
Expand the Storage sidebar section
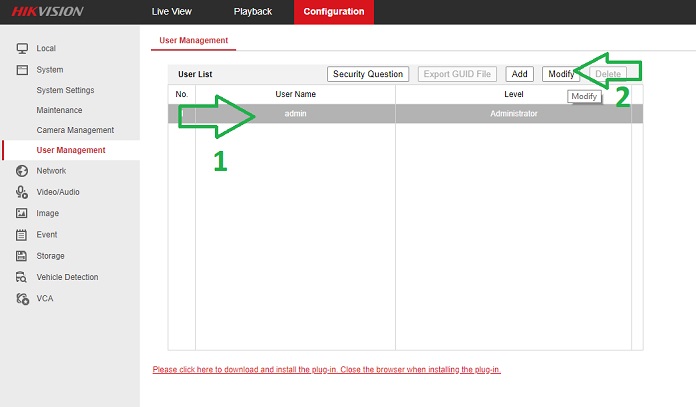pyautogui.click(x=50, y=256)
